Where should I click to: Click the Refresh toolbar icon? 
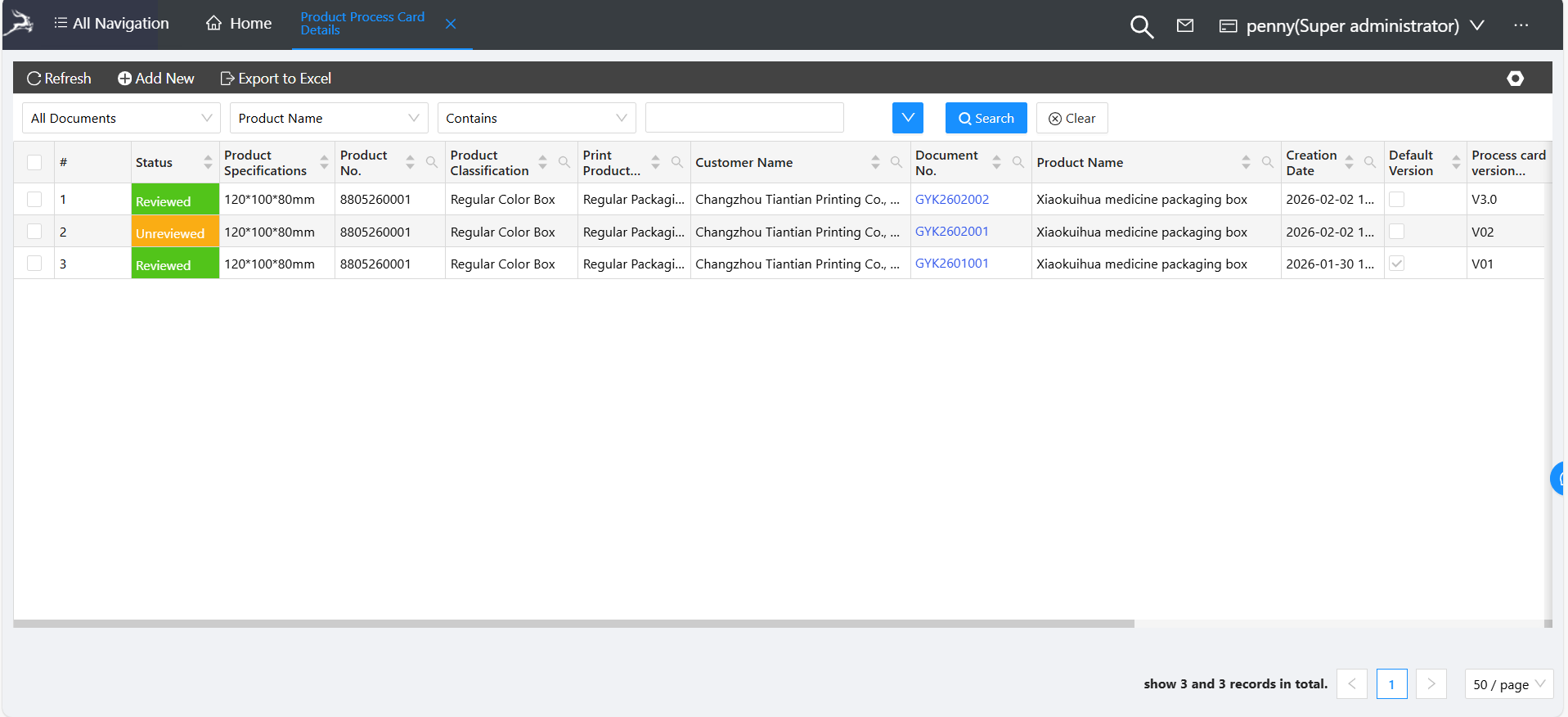(x=34, y=79)
